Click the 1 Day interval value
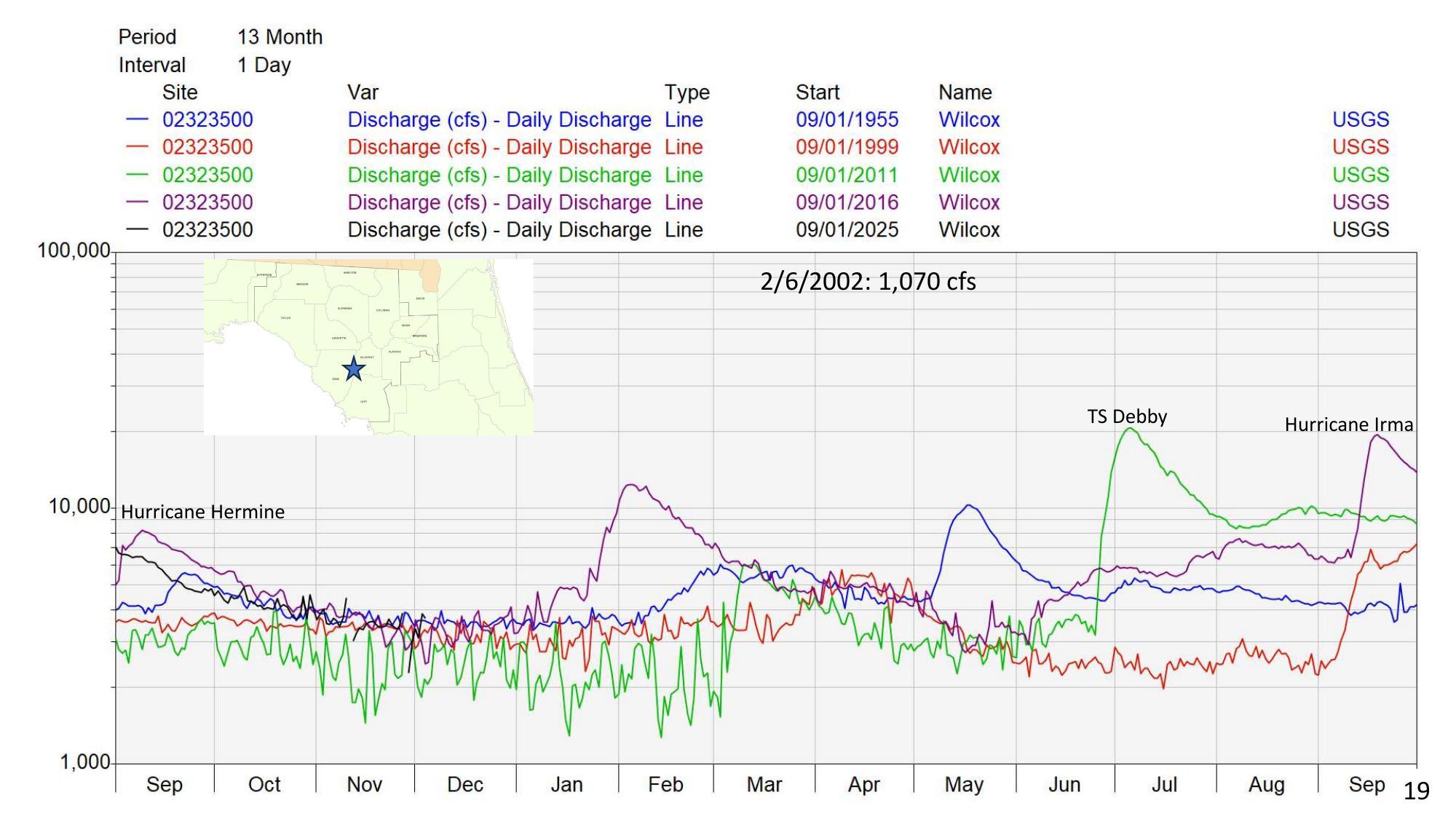This screenshot has width=1456, height=819. (264, 65)
